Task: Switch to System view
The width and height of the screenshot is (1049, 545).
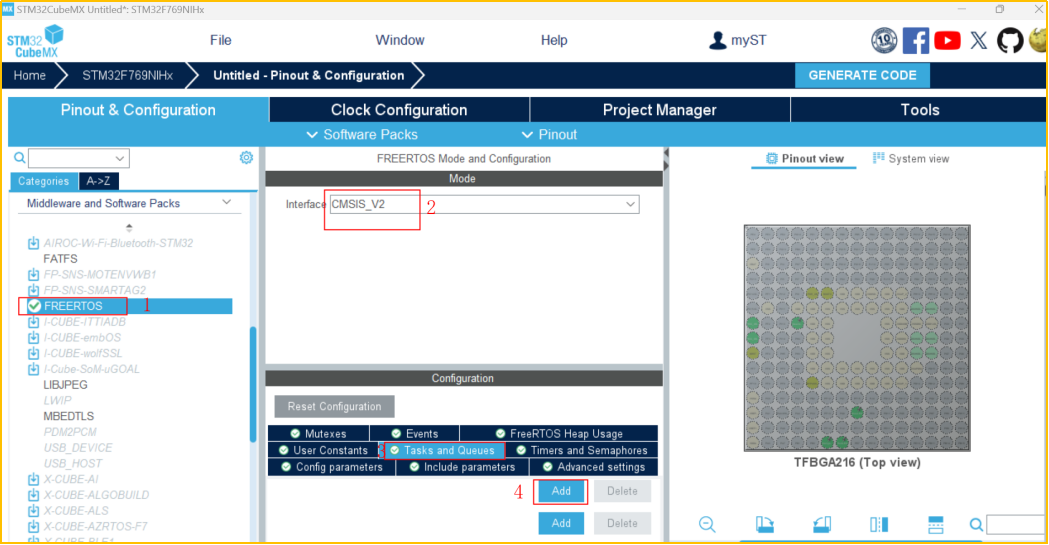Action: pos(911,159)
